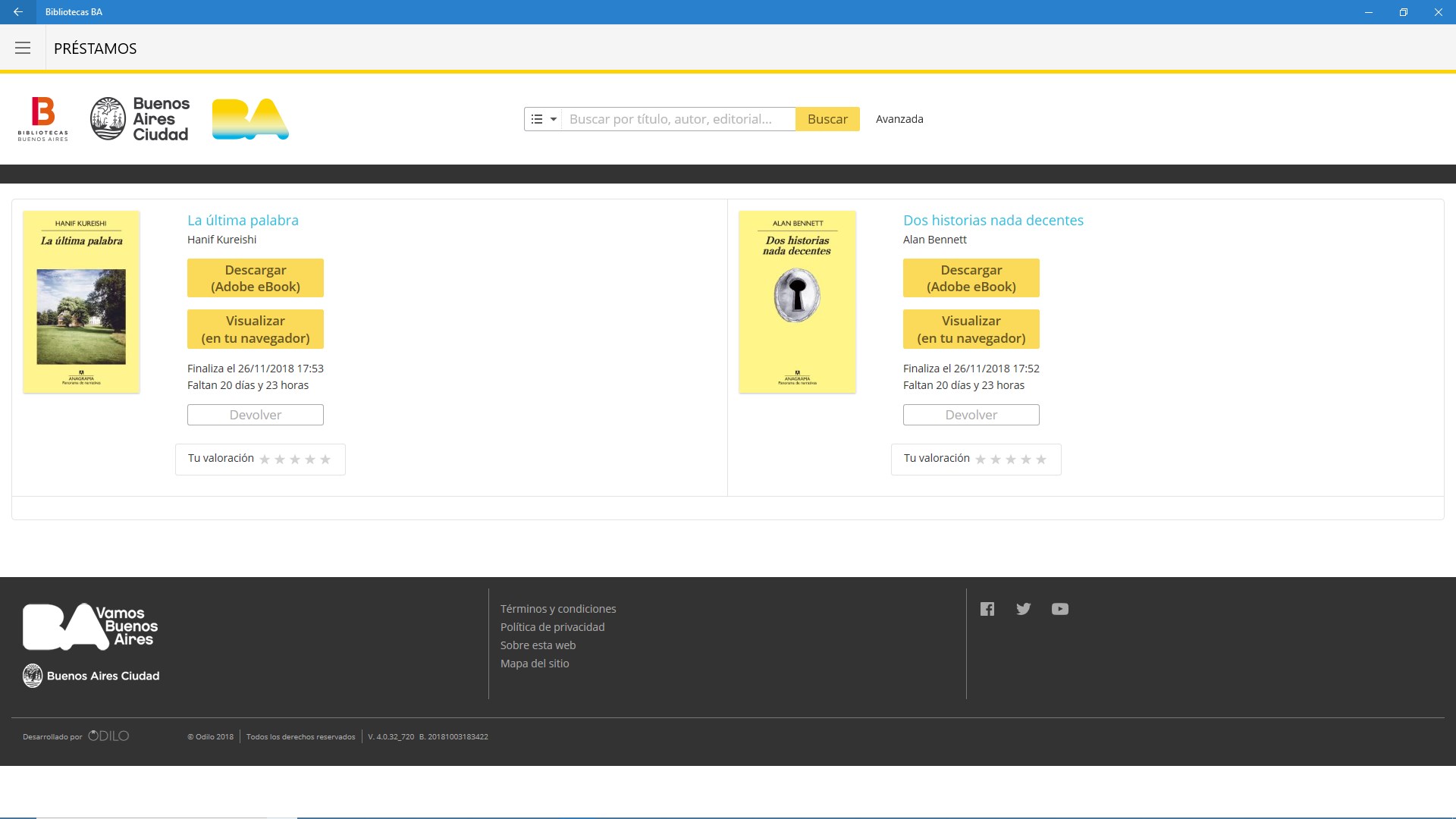Viewport: 1456px width, 819px height.
Task: Open Términos y condiciones footer link
Action: 558,609
